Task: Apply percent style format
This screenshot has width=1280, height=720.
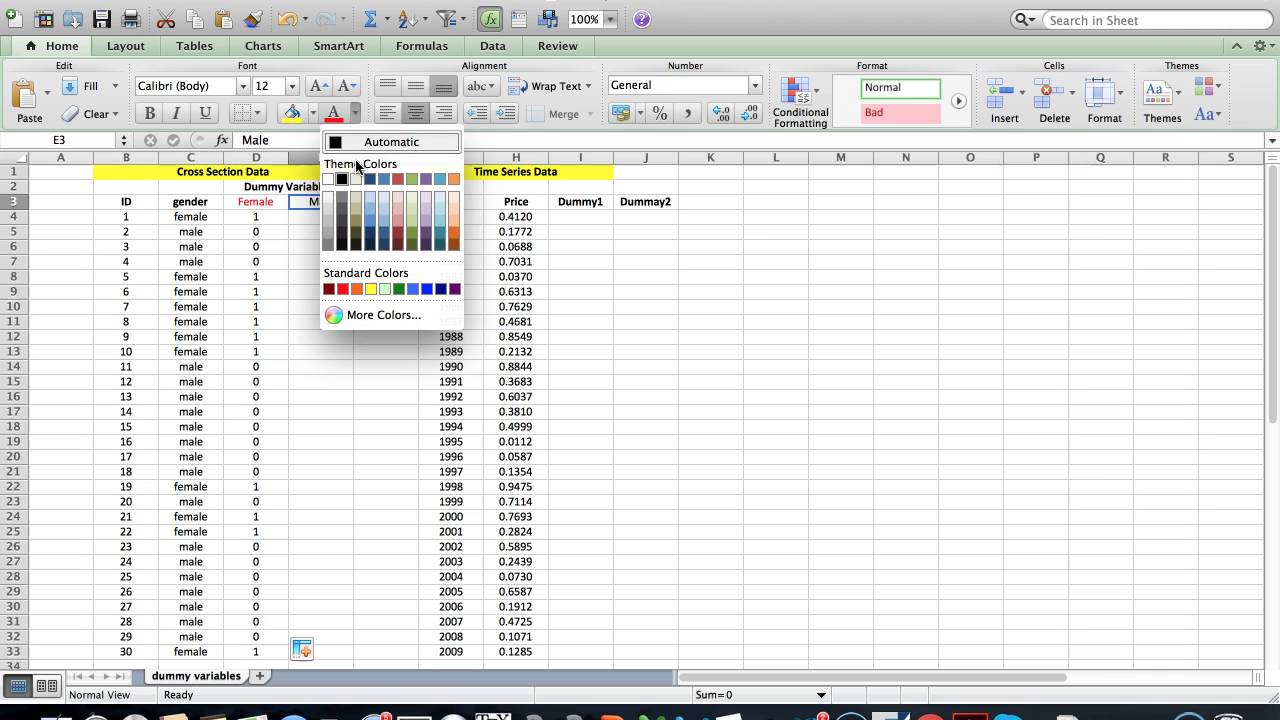Action: coord(660,114)
